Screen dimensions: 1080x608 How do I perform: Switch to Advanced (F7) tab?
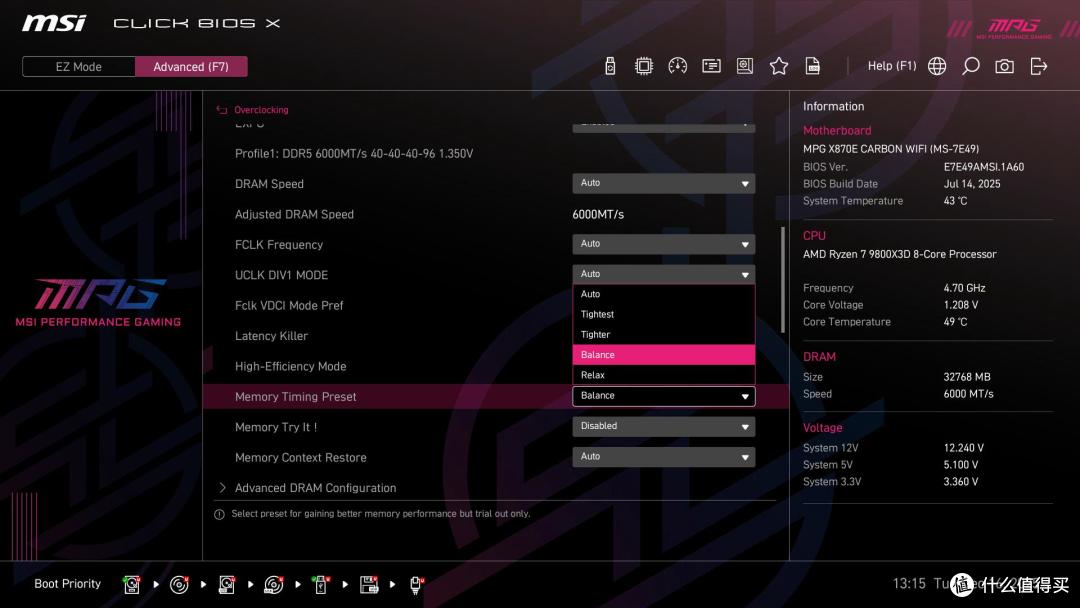[x=191, y=67]
